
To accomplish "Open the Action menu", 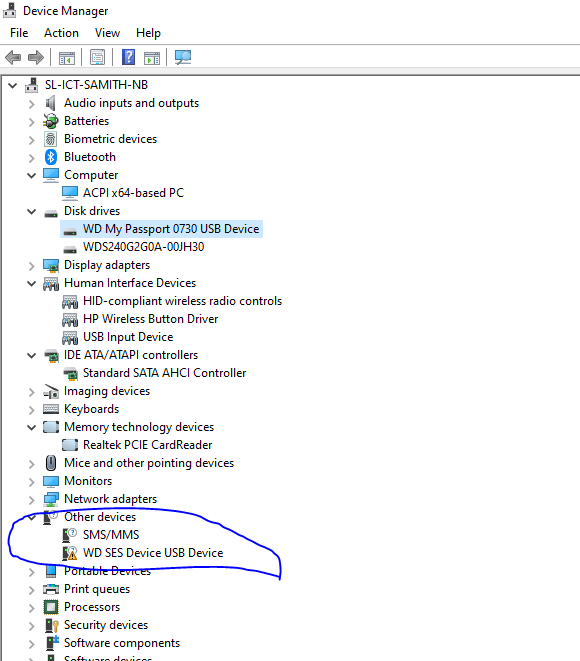I will pyautogui.click(x=62, y=33).
